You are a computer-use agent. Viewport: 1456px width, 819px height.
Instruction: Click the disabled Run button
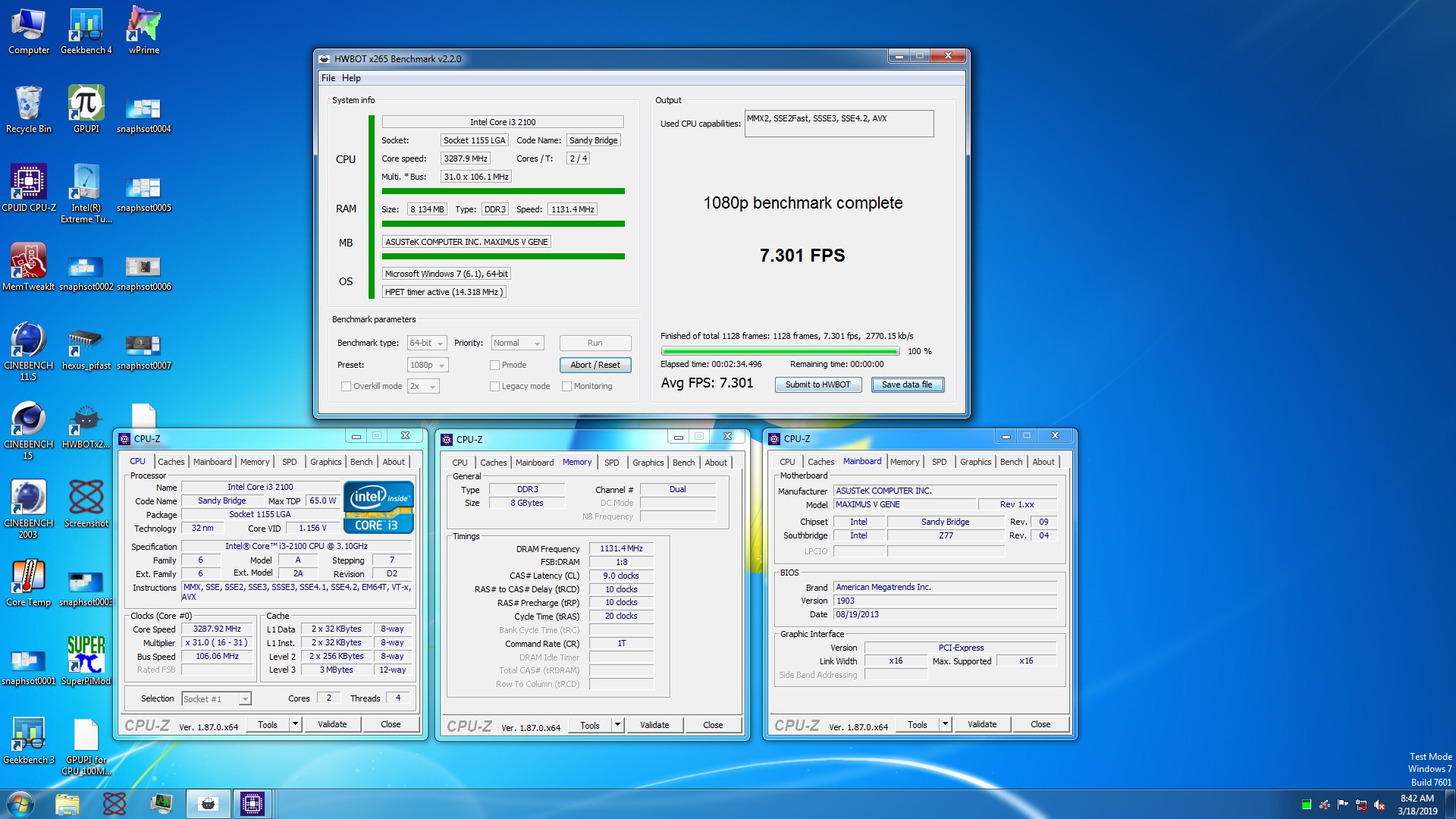(x=595, y=343)
